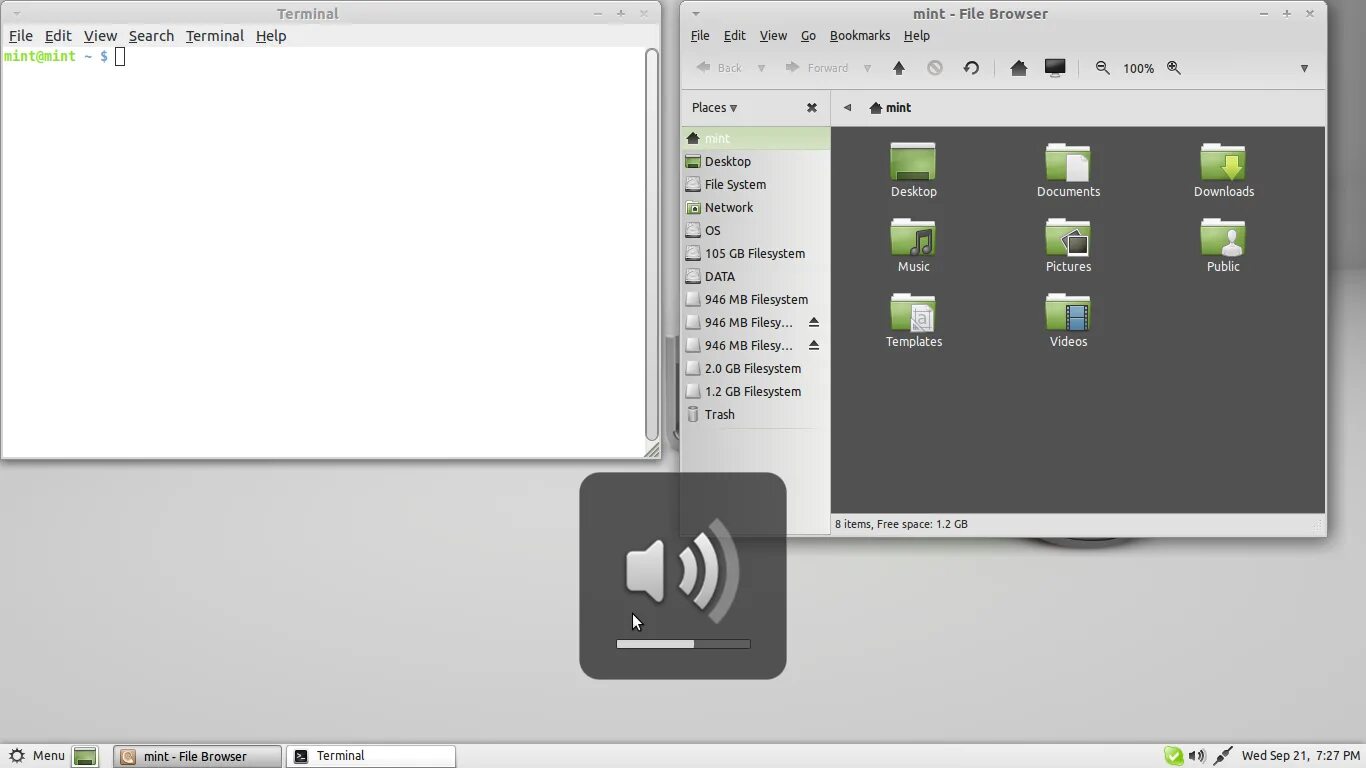The width and height of the screenshot is (1366, 768).
Task: Select File System in sidebar
Action: click(756, 184)
